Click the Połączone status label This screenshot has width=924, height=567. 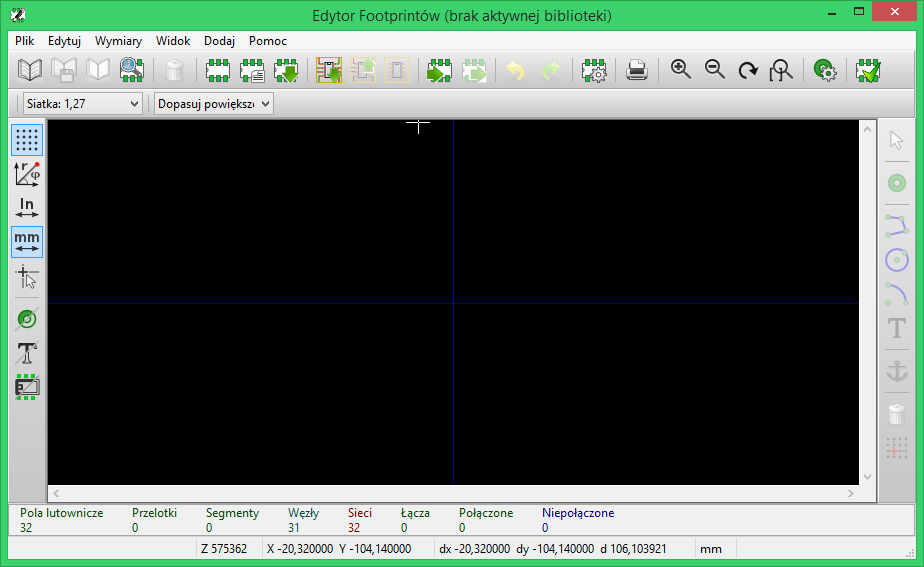click(486, 513)
